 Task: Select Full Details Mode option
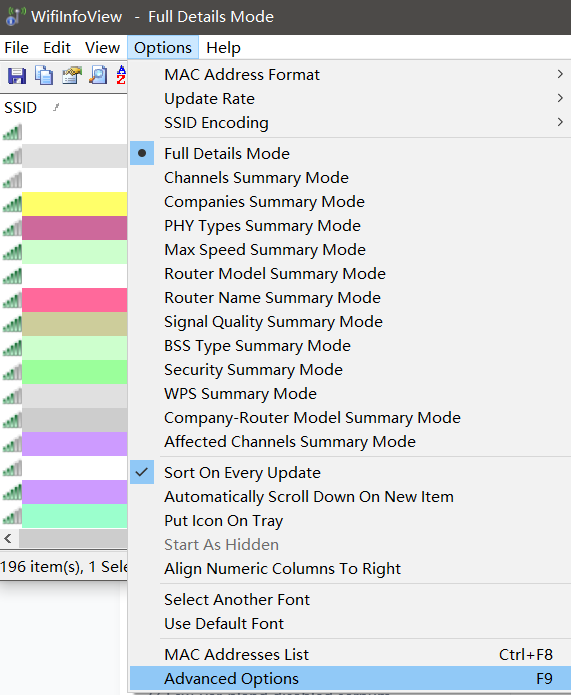click(x=350, y=153)
